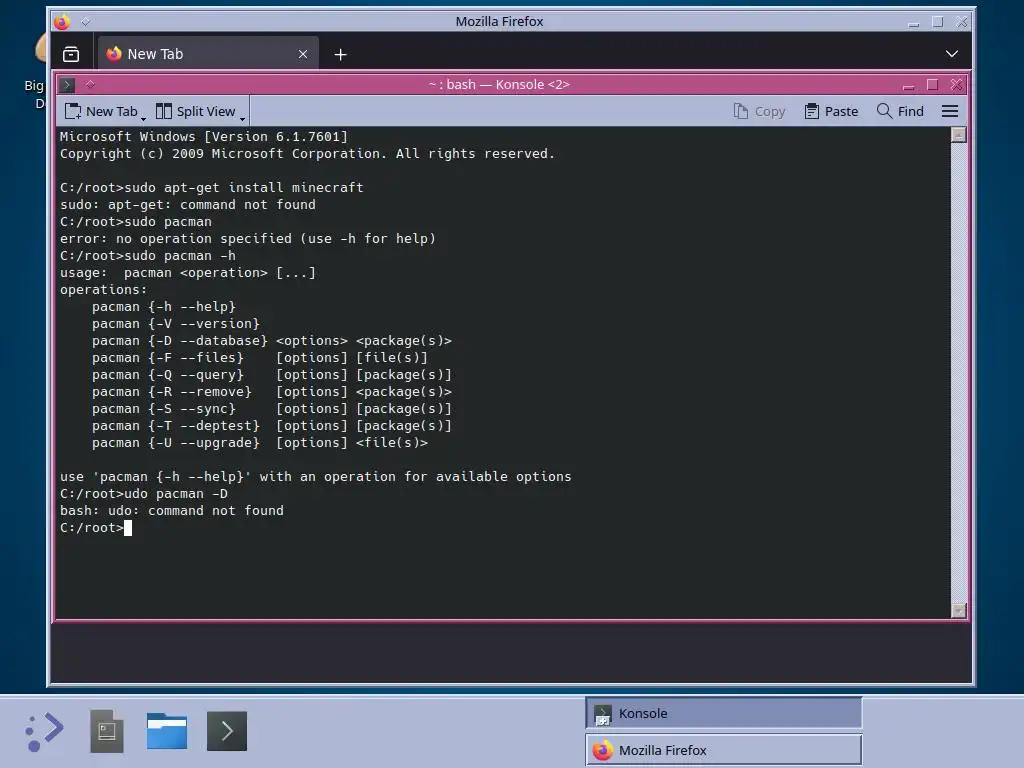Click the Konsole terminal icon in title bar
This screenshot has width=1024, height=768.
67,84
